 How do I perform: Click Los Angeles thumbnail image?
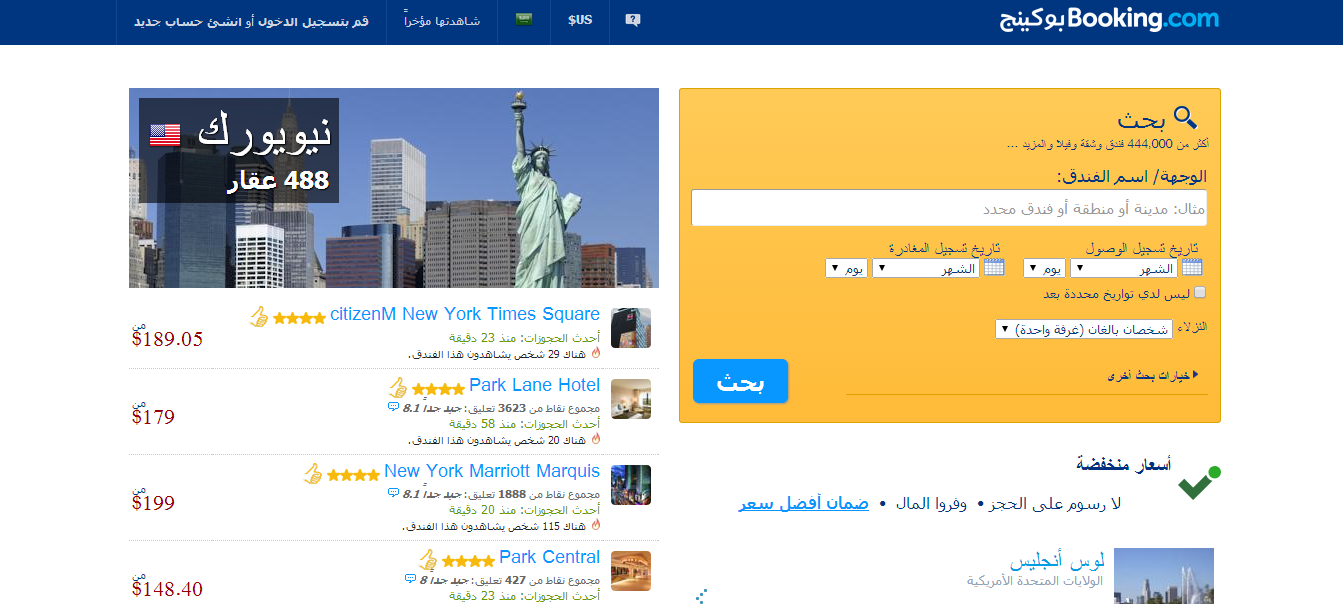pos(1164,576)
